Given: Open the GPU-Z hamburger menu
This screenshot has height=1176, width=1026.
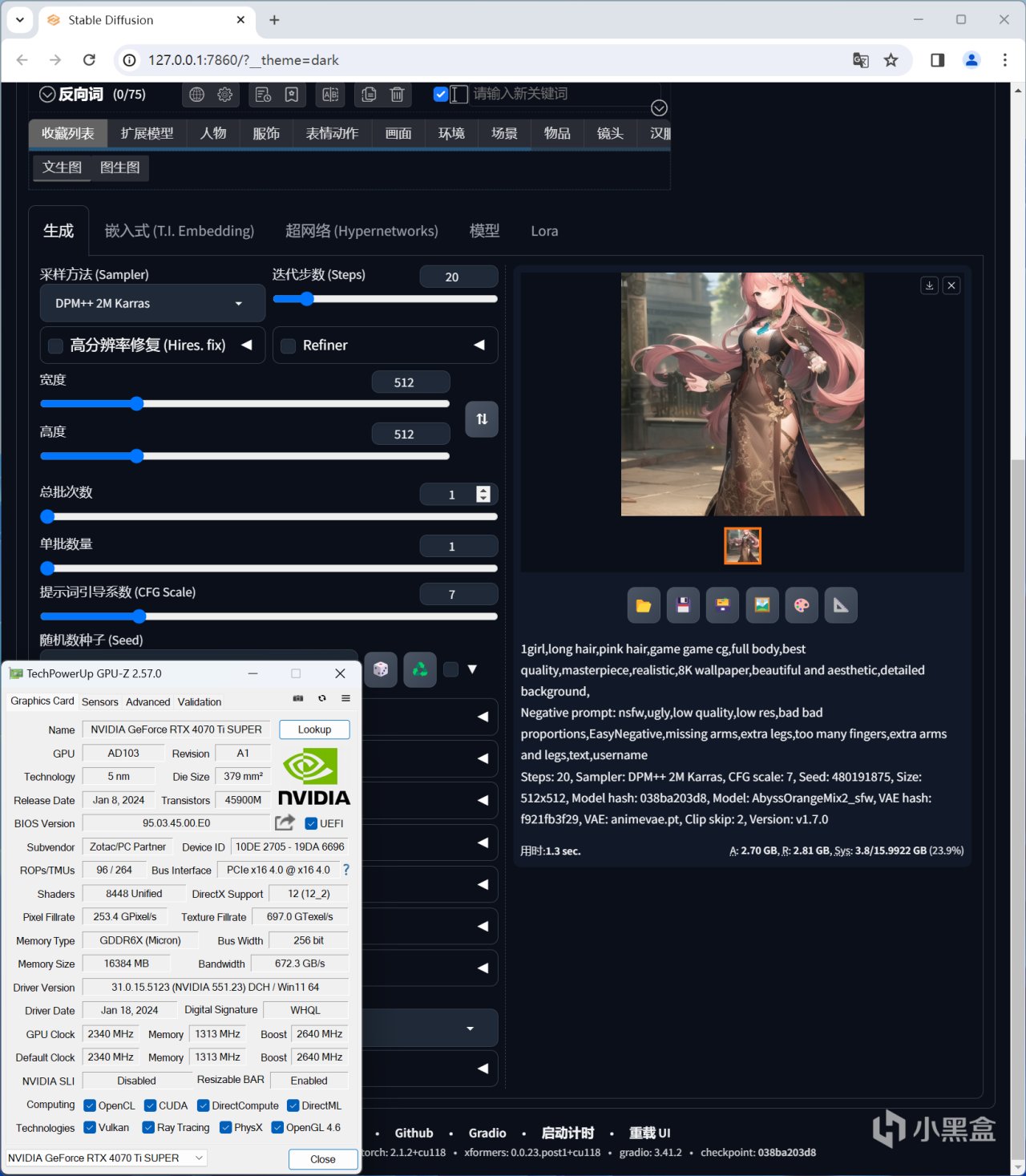Looking at the screenshot, I should tap(346, 698).
